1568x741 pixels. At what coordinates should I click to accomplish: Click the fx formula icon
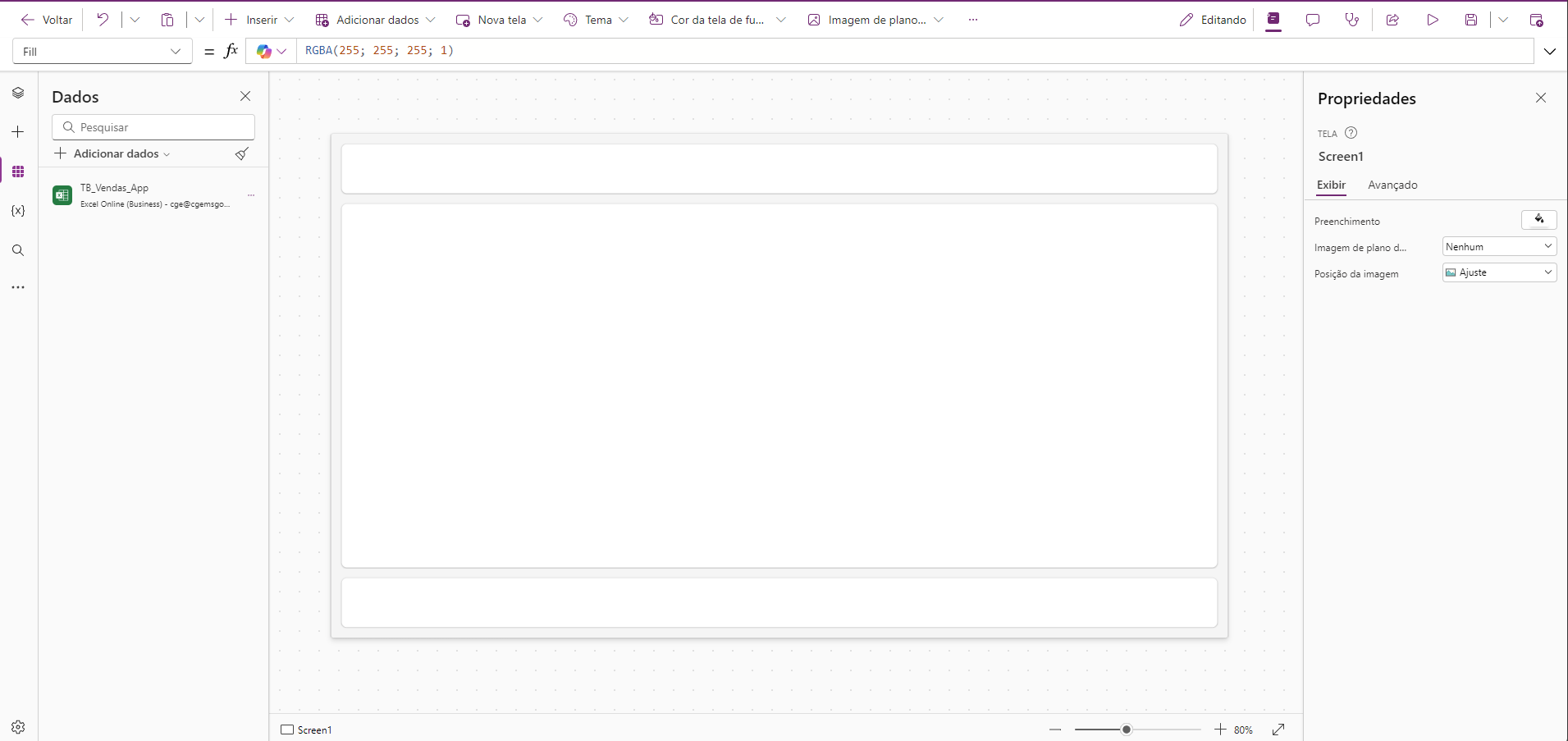pos(231,51)
